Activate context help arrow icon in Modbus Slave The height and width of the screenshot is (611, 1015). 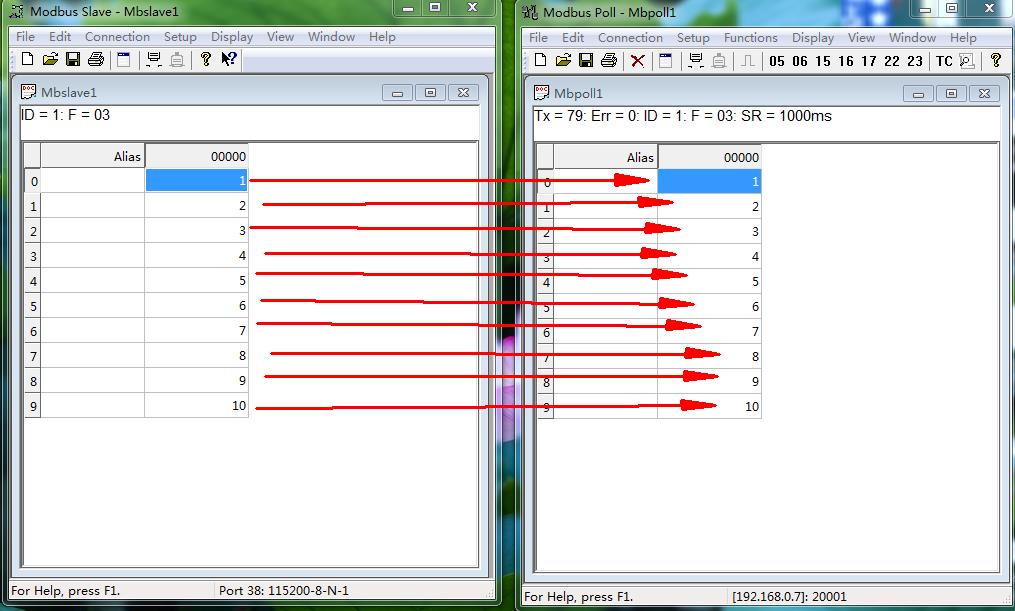229,60
